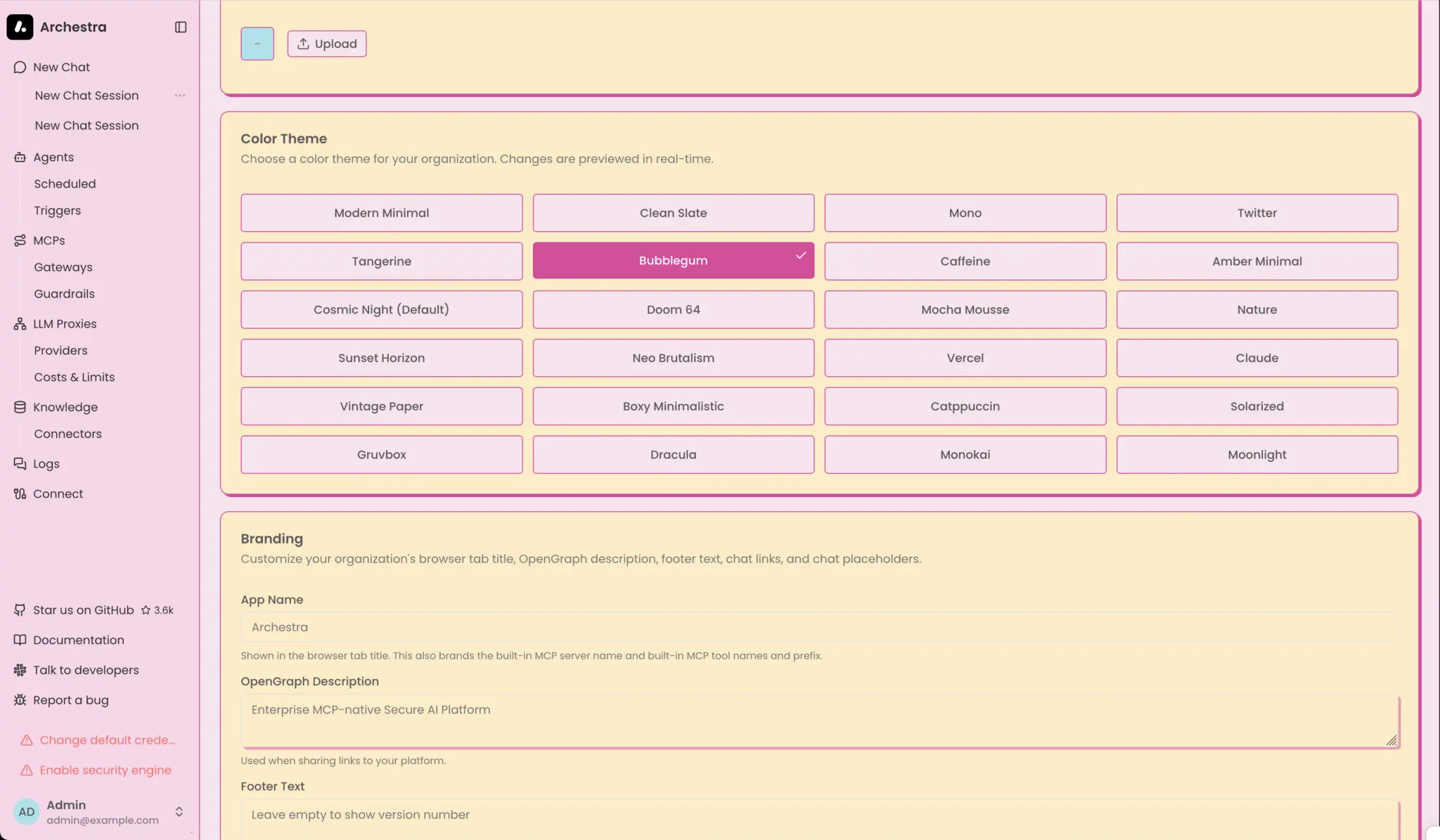This screenshot has height=840, width=1440.
Task: Click the Archestra logo icon
Action: [20, 27]
